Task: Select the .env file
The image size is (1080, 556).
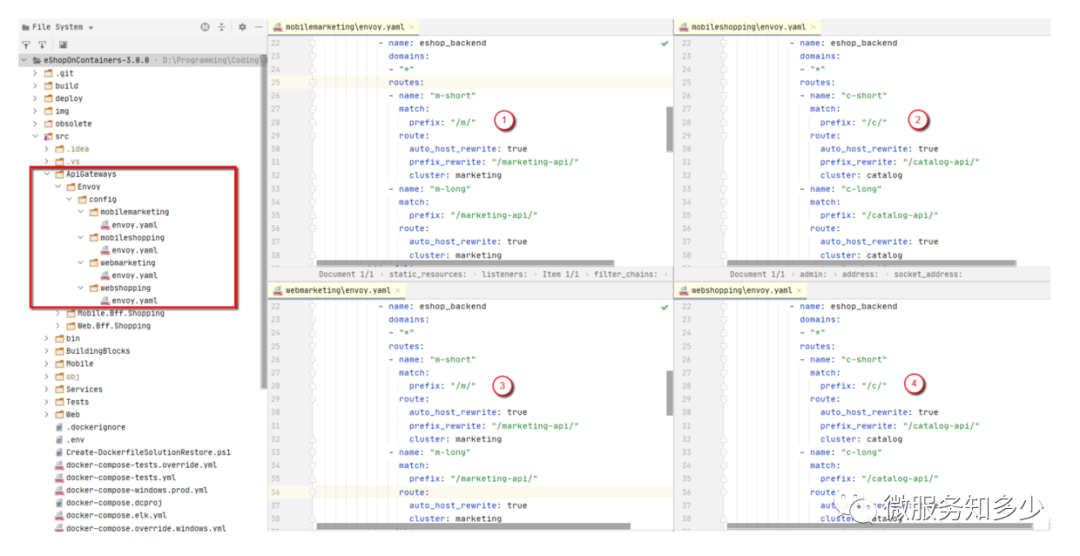Action: (x=76, y=440)
